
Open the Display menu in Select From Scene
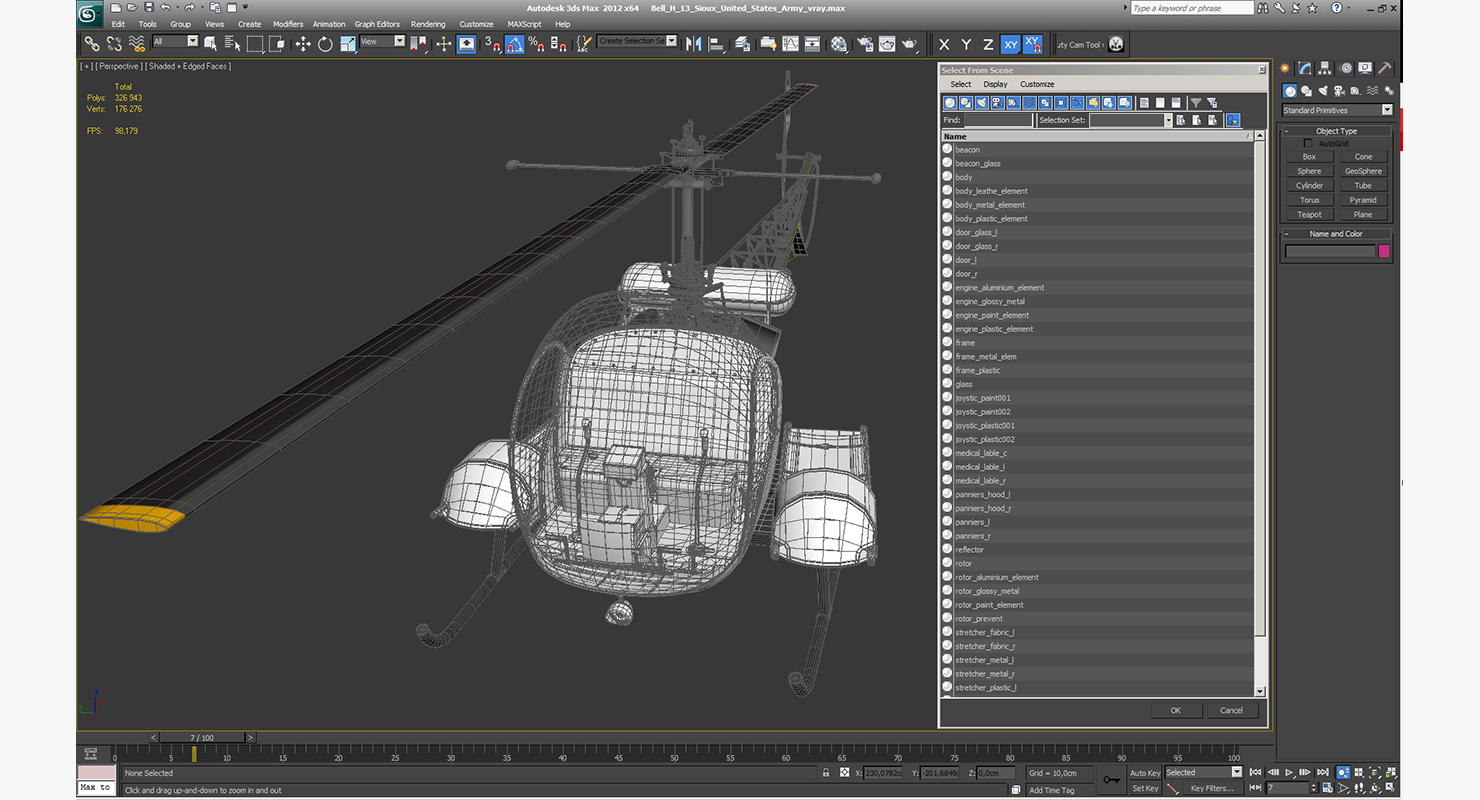point(995,84)
